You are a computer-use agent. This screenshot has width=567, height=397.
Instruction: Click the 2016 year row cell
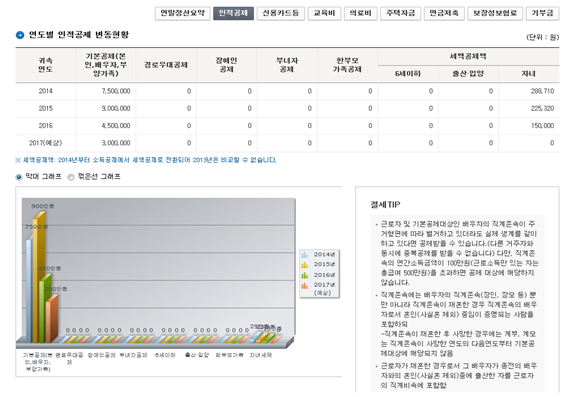click(x=46, y=126)
